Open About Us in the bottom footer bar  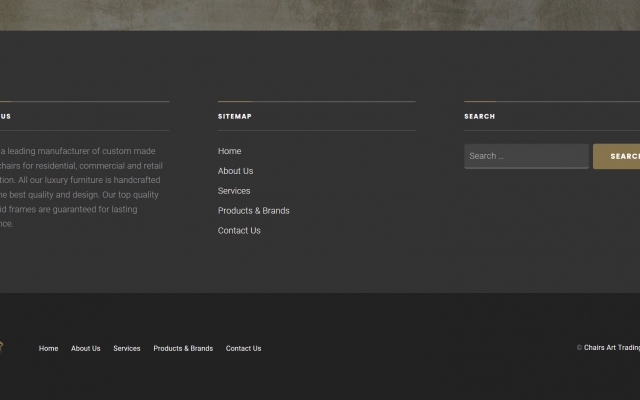85,349
